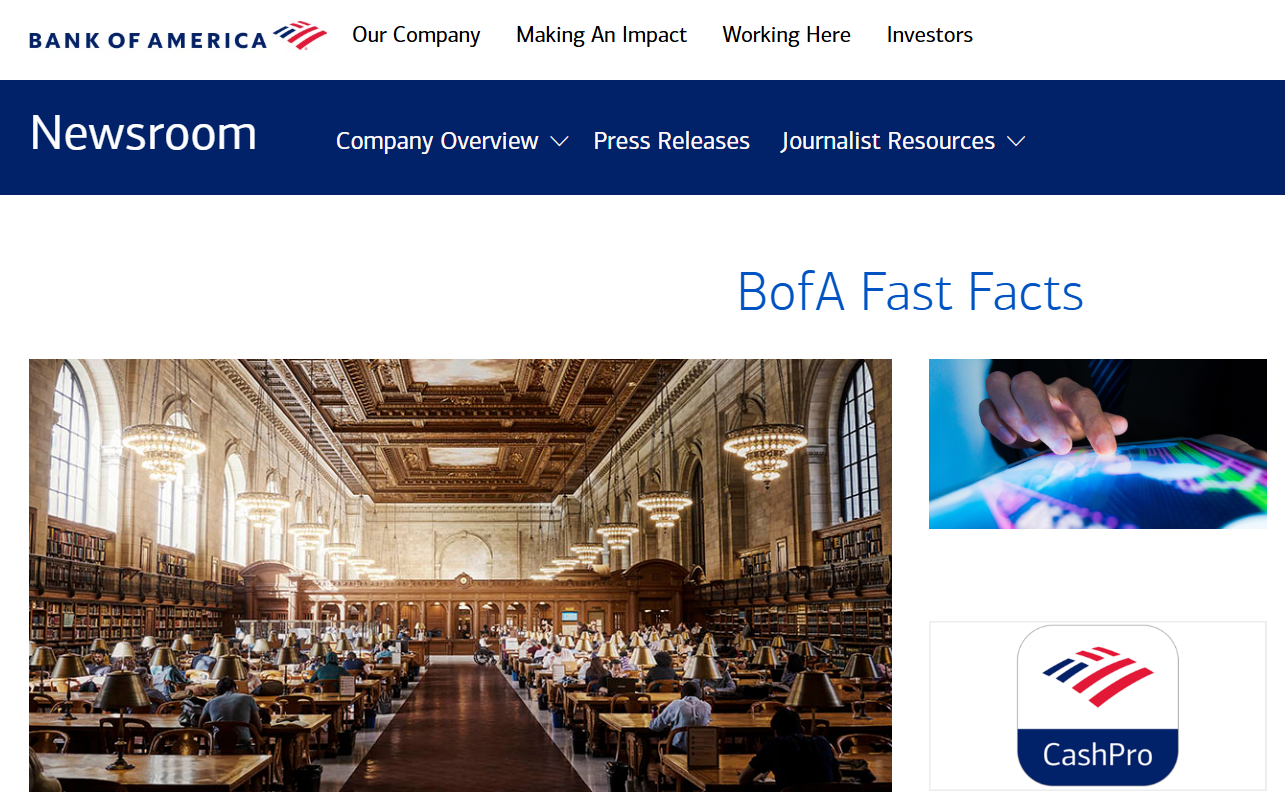The width and height of the screenshot is (1285, 802).
Task: Open the Investors section
Action: (x=929, y=35)
